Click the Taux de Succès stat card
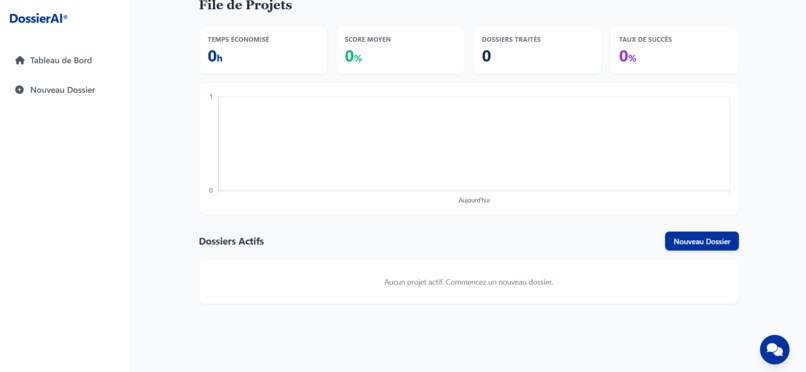This screenshot has width=806, height=372. point(674,50)
